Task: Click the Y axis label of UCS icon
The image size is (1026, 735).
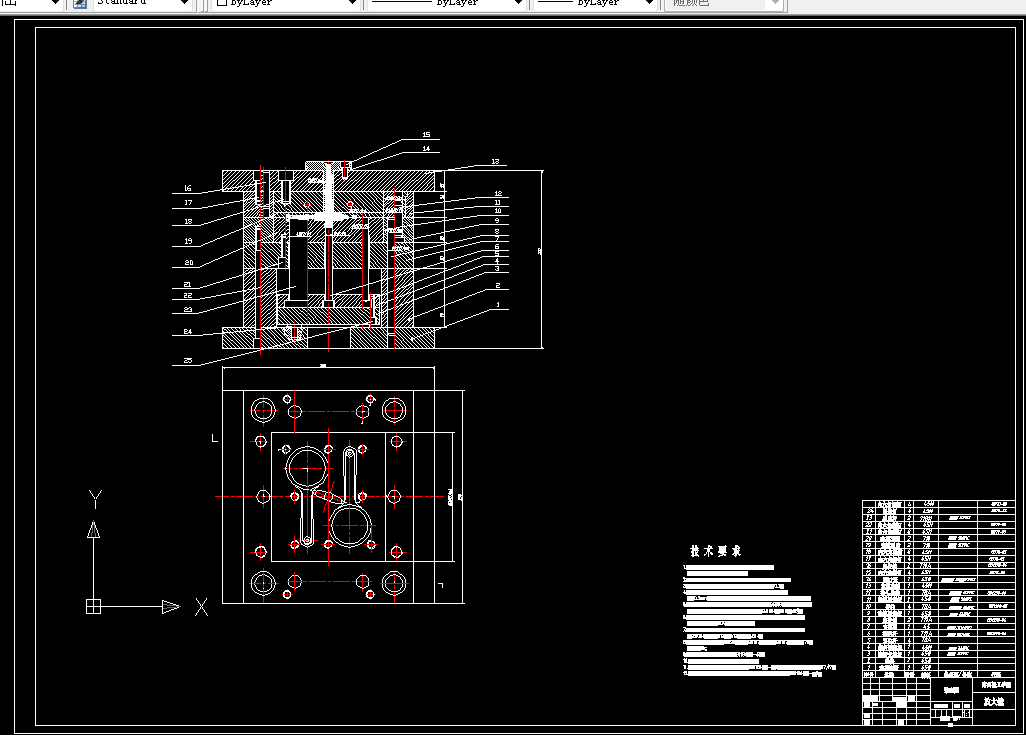Action: pos(96,499)
